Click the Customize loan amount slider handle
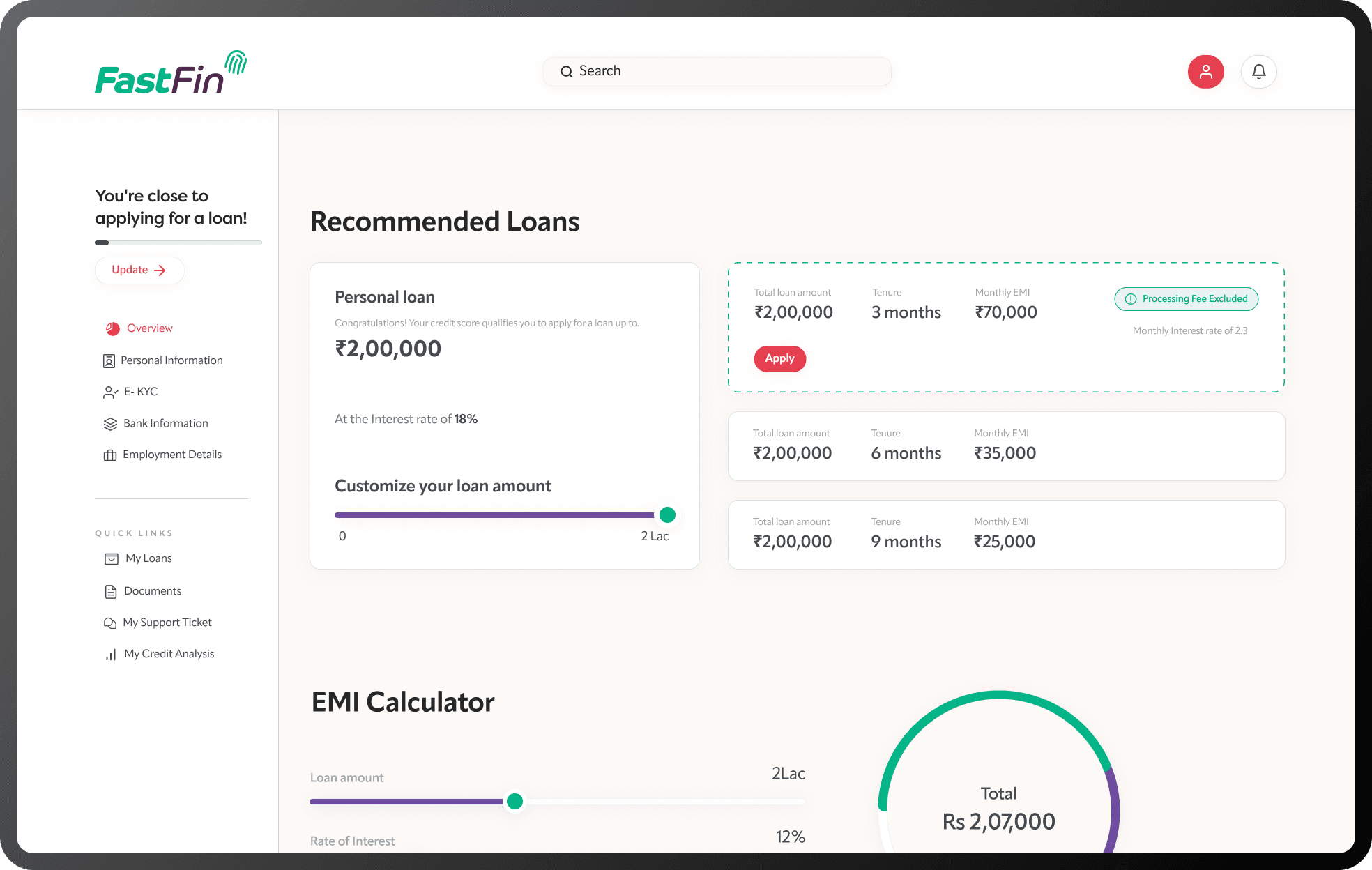Viewport: 1372px width, 870px height. tap(666, 515)
